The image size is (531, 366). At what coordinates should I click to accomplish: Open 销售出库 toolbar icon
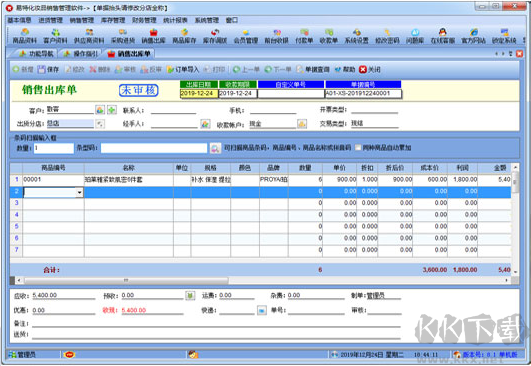(153, 36)
